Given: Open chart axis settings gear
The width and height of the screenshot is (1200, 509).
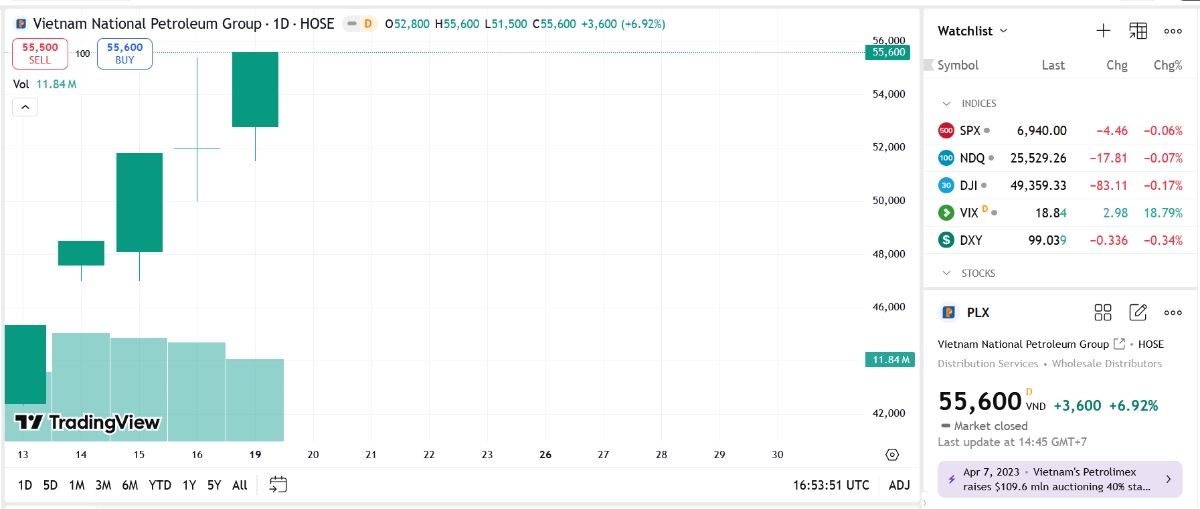Looking at the screenshot, I should click(x=892, y=454).
